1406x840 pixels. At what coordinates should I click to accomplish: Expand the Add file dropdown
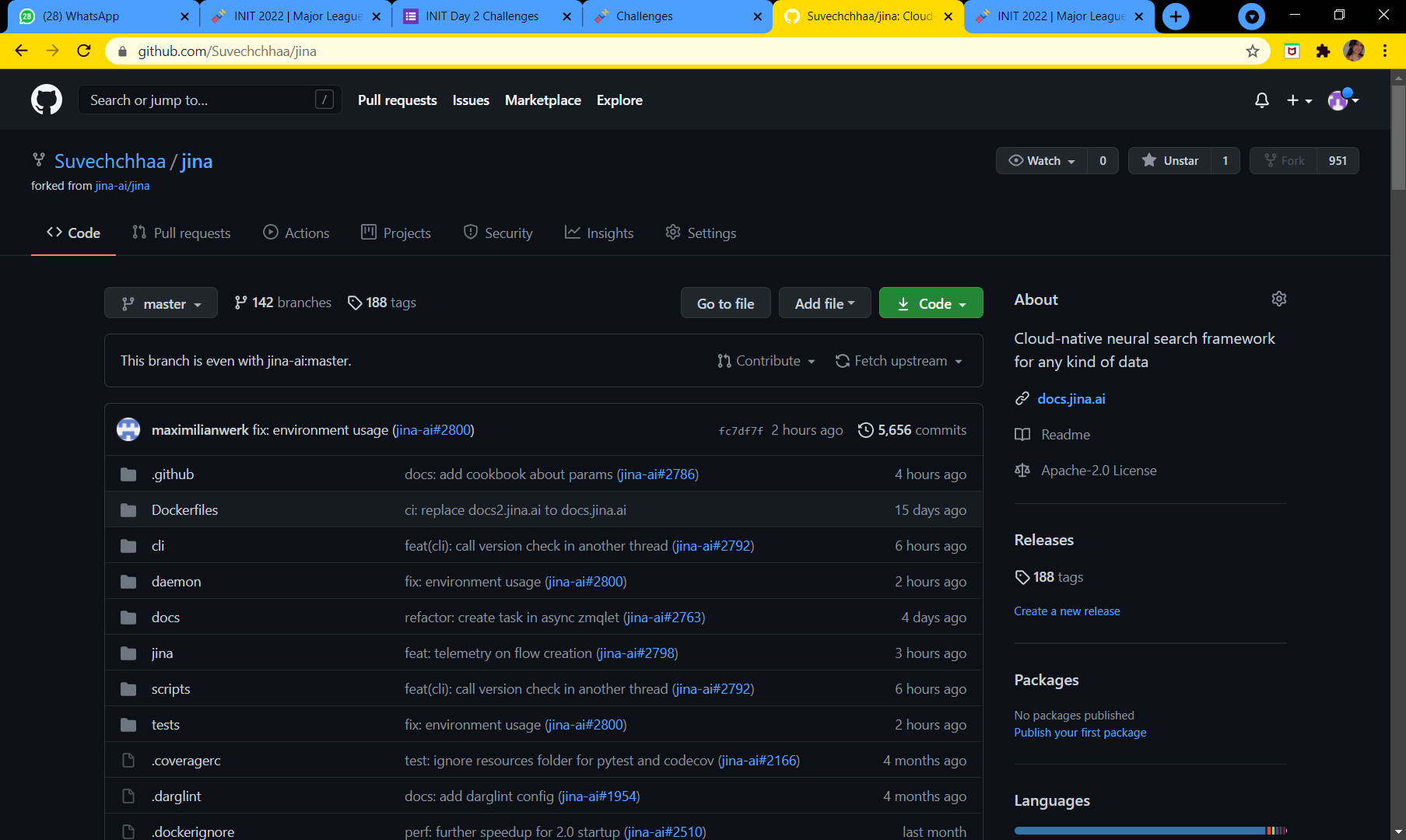[825, 303]
